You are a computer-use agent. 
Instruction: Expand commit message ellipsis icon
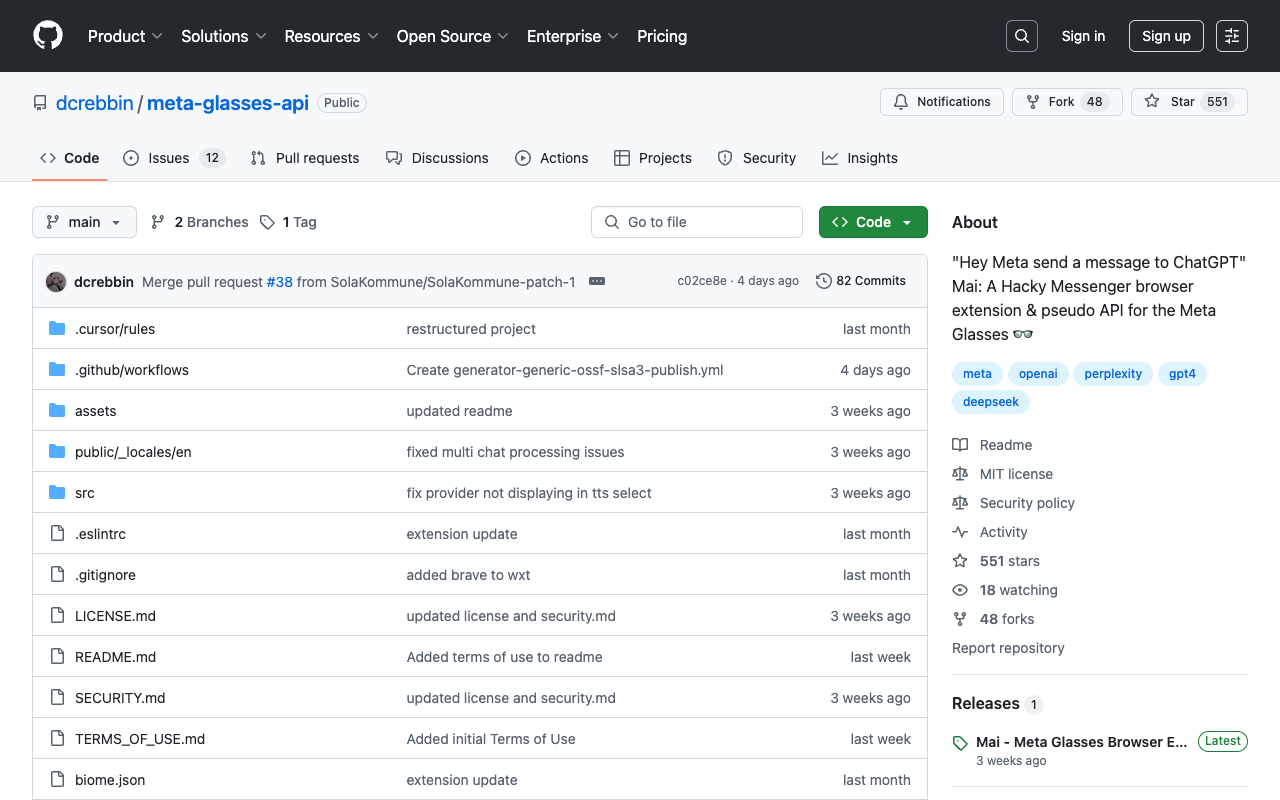(597, 282)
